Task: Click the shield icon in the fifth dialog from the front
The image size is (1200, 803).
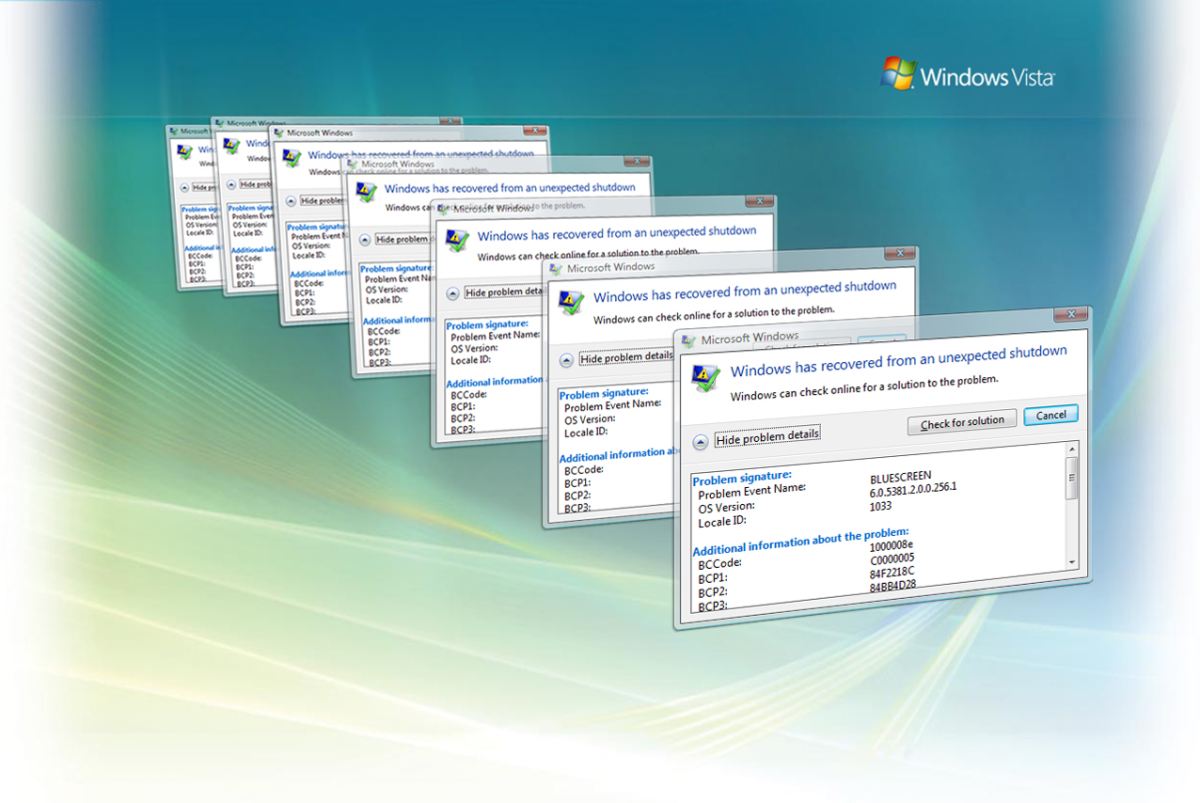Action: [292, 158]
